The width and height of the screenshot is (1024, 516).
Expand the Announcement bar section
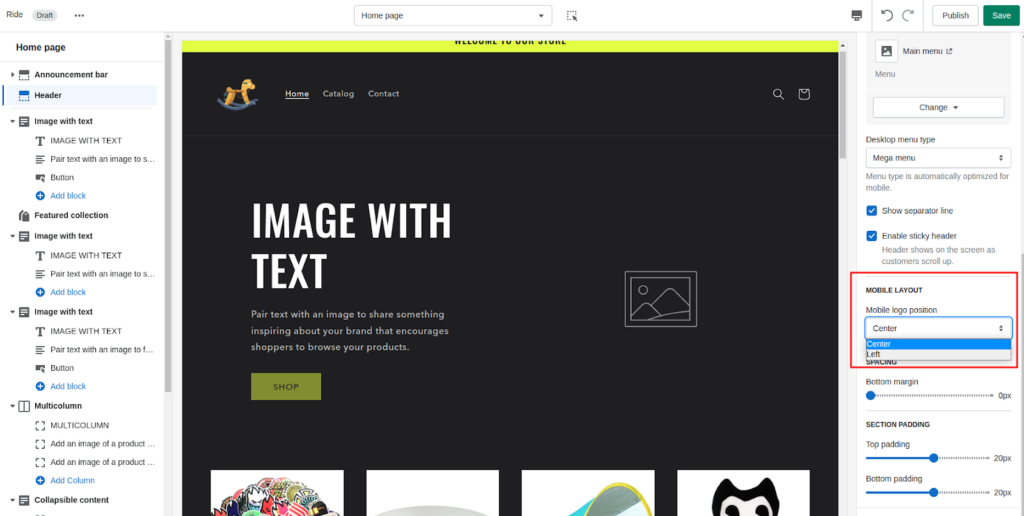coord(12,75)
